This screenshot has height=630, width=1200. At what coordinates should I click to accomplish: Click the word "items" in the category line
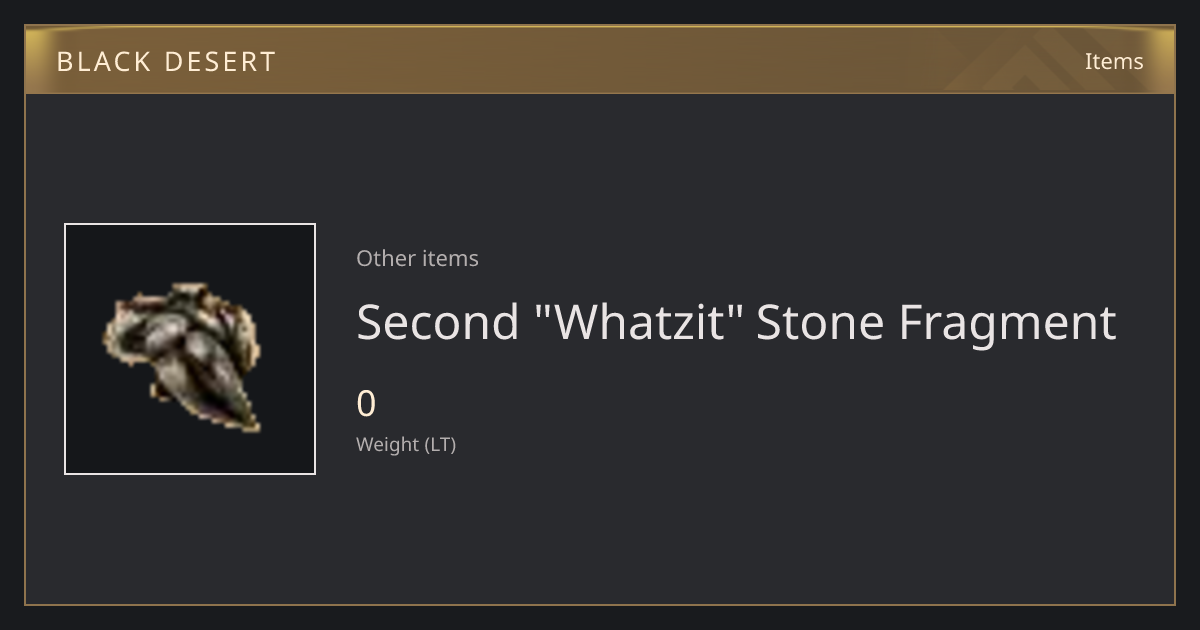(450, 258)
